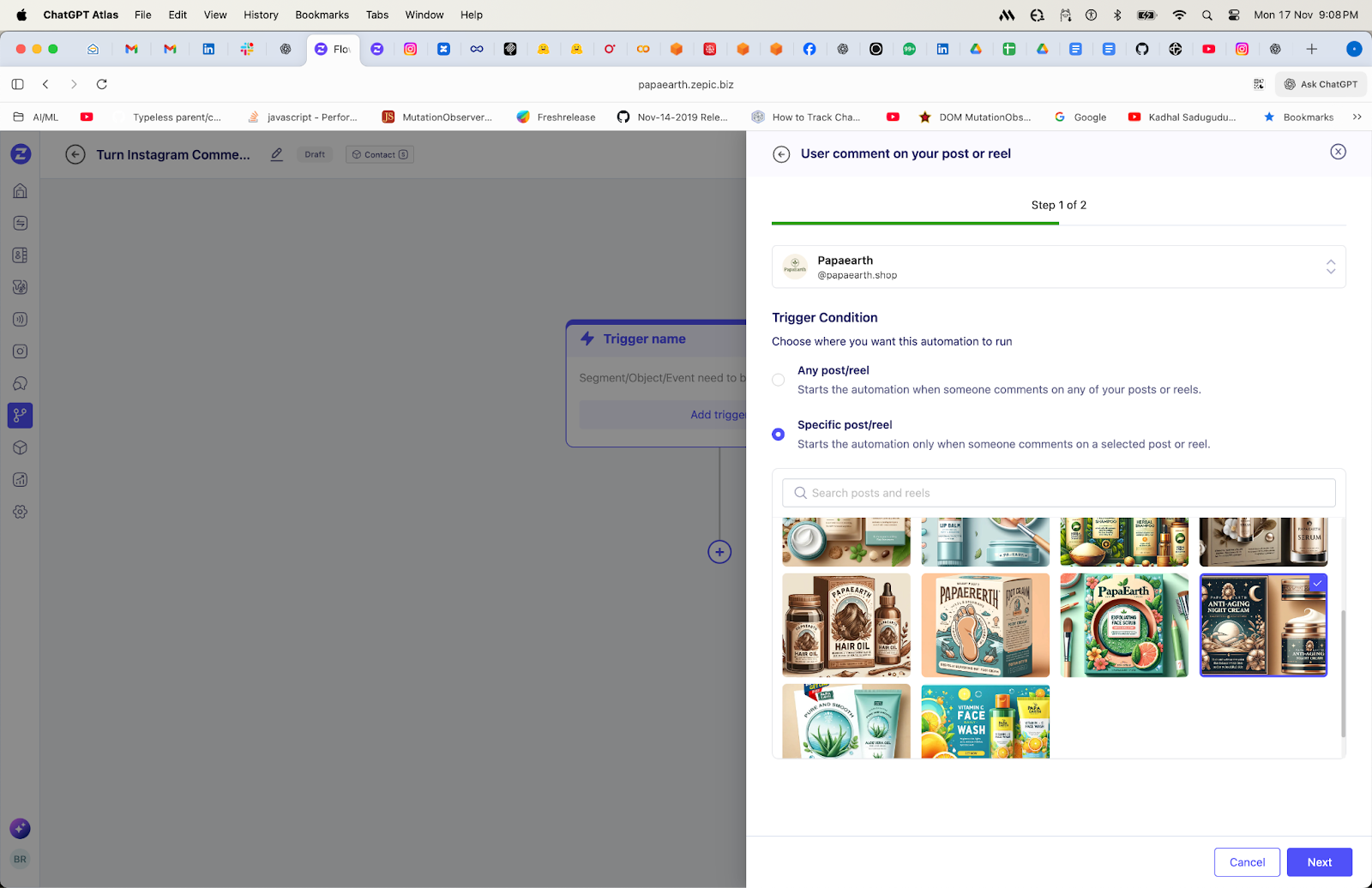Open the 'javascript - Perfor...' bookmark
Viewport: 1372px width, 888px height.
[x=302, y=117]
